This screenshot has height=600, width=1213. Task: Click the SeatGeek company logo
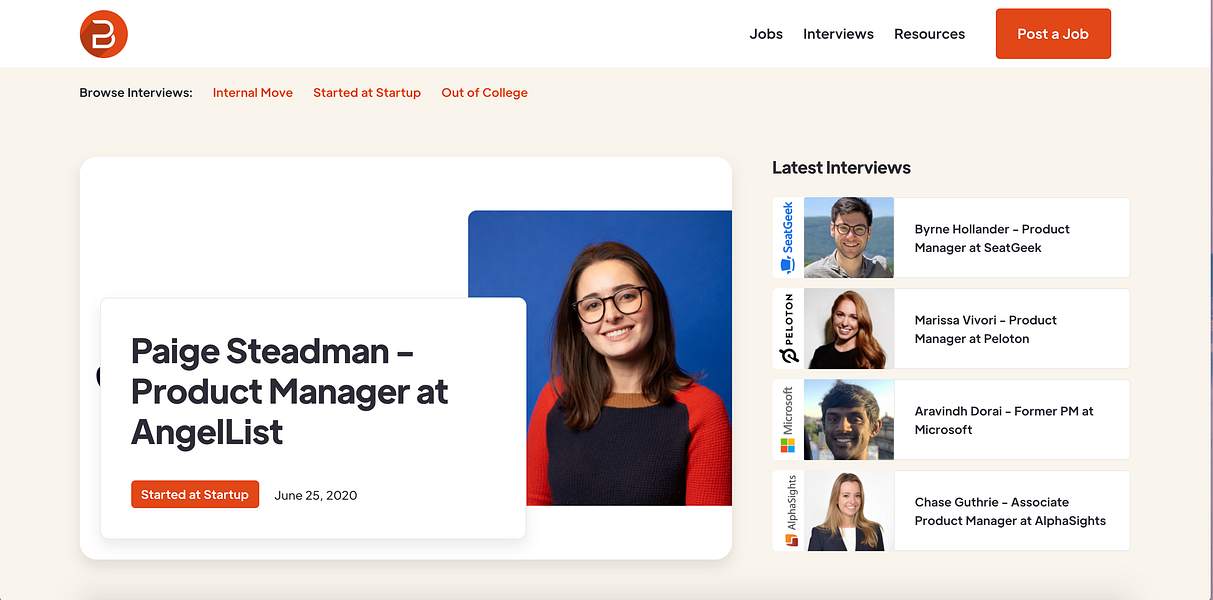tap(788, 237)
